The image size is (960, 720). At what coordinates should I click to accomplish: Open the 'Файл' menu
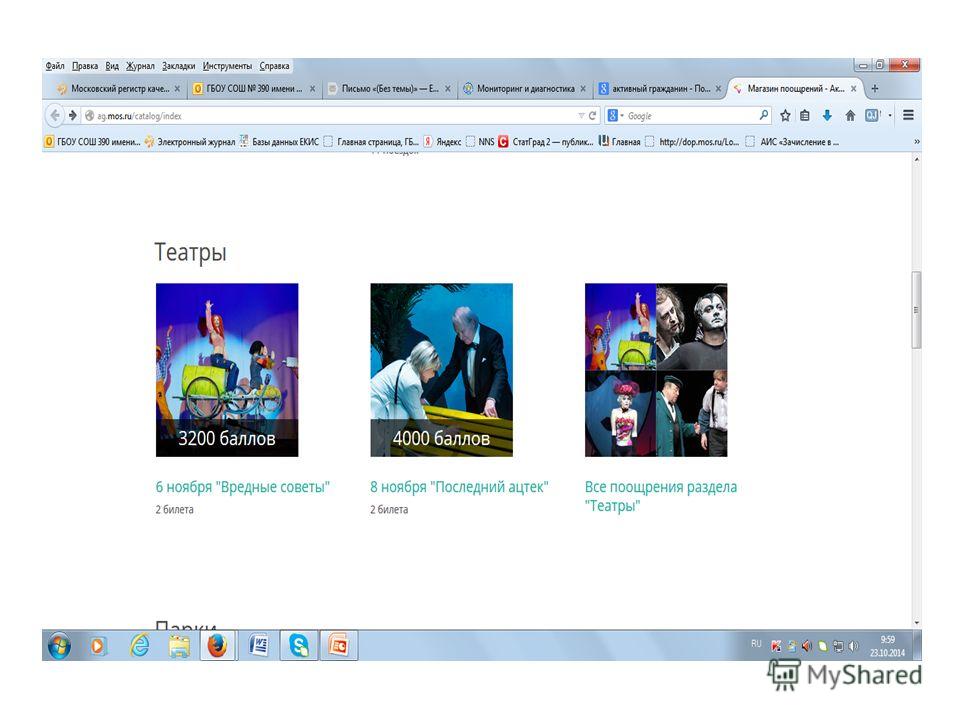point(54,66)
